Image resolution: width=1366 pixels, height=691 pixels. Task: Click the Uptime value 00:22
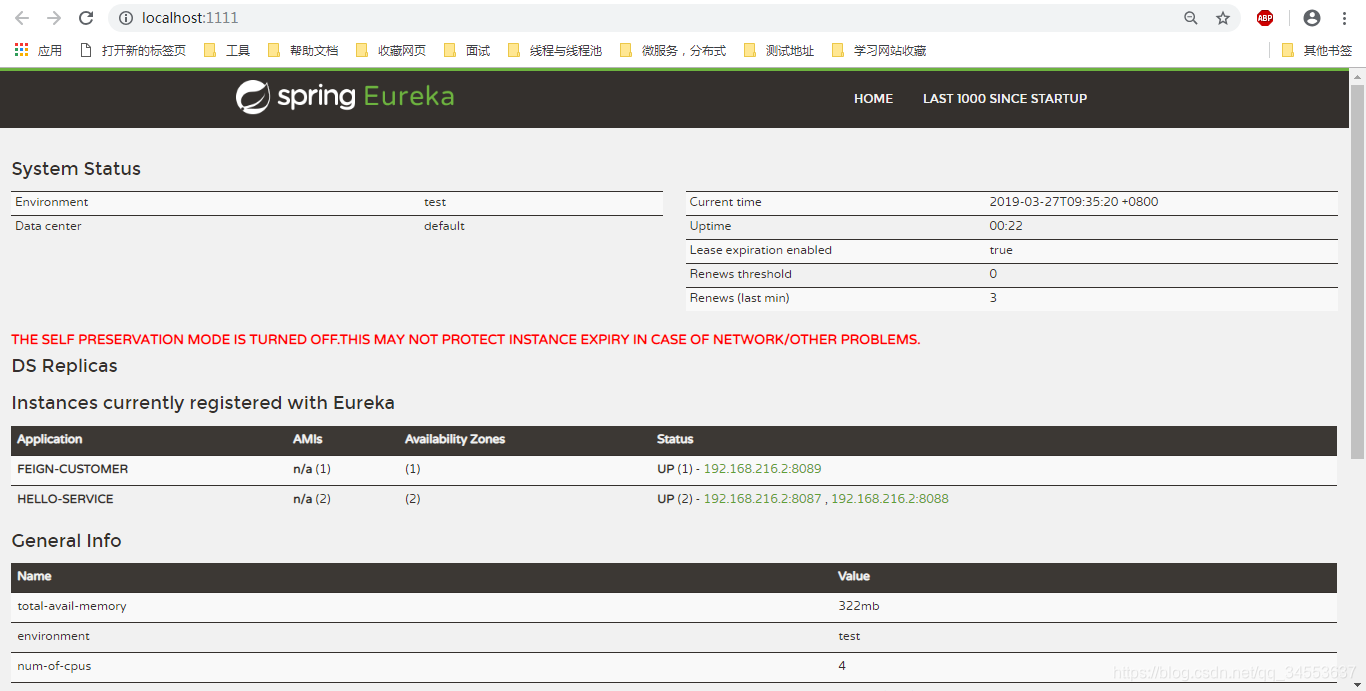pyautogui.click(x=1006, y=226)
